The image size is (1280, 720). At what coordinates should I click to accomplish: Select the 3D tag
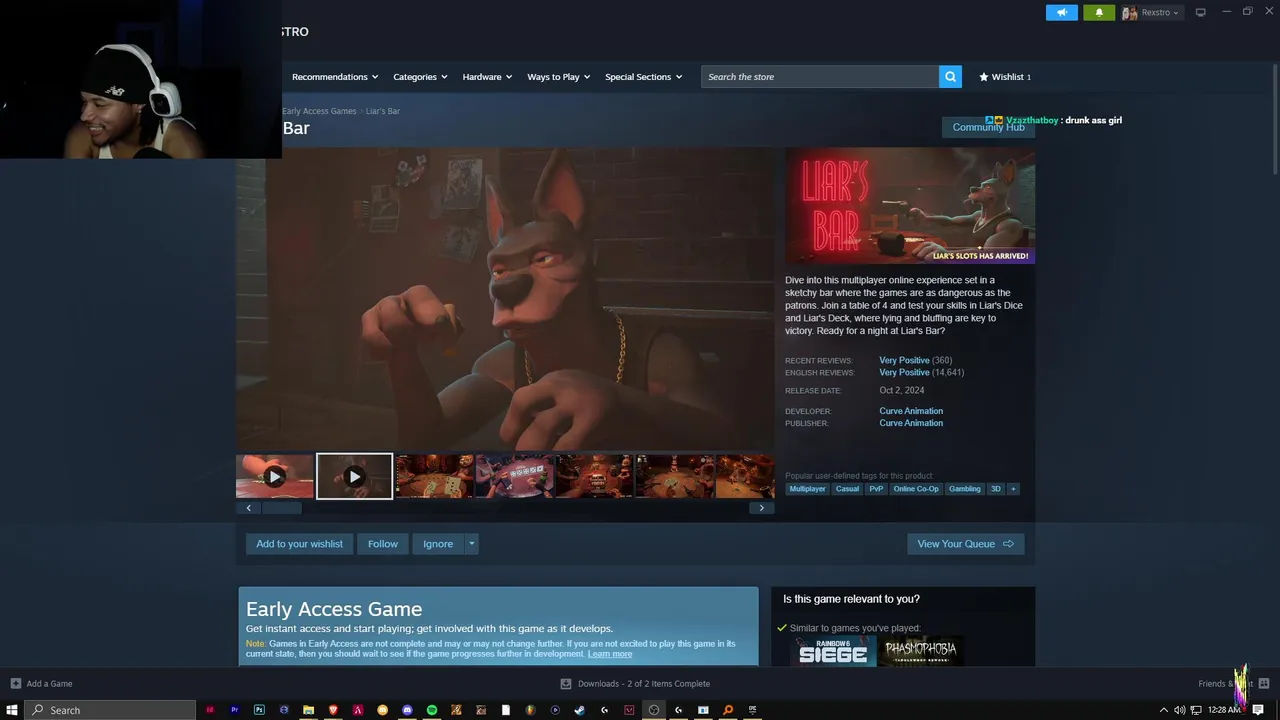(995, 489)
